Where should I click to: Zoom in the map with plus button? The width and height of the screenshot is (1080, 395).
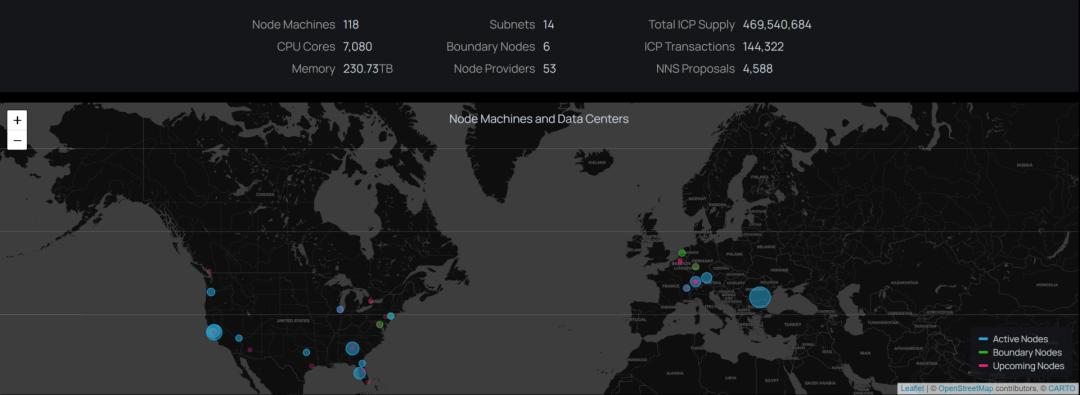(17, 120)
